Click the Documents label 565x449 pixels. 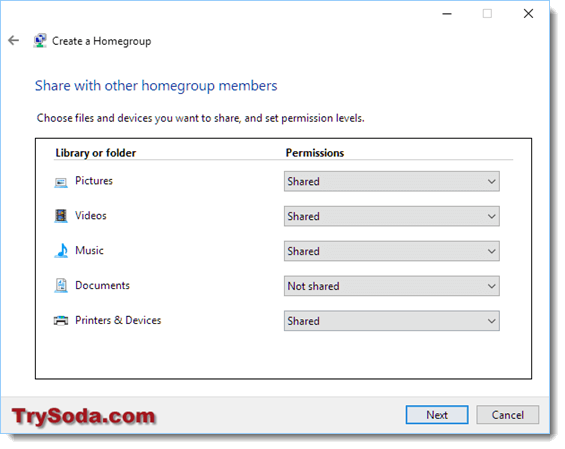pos(102,285)
